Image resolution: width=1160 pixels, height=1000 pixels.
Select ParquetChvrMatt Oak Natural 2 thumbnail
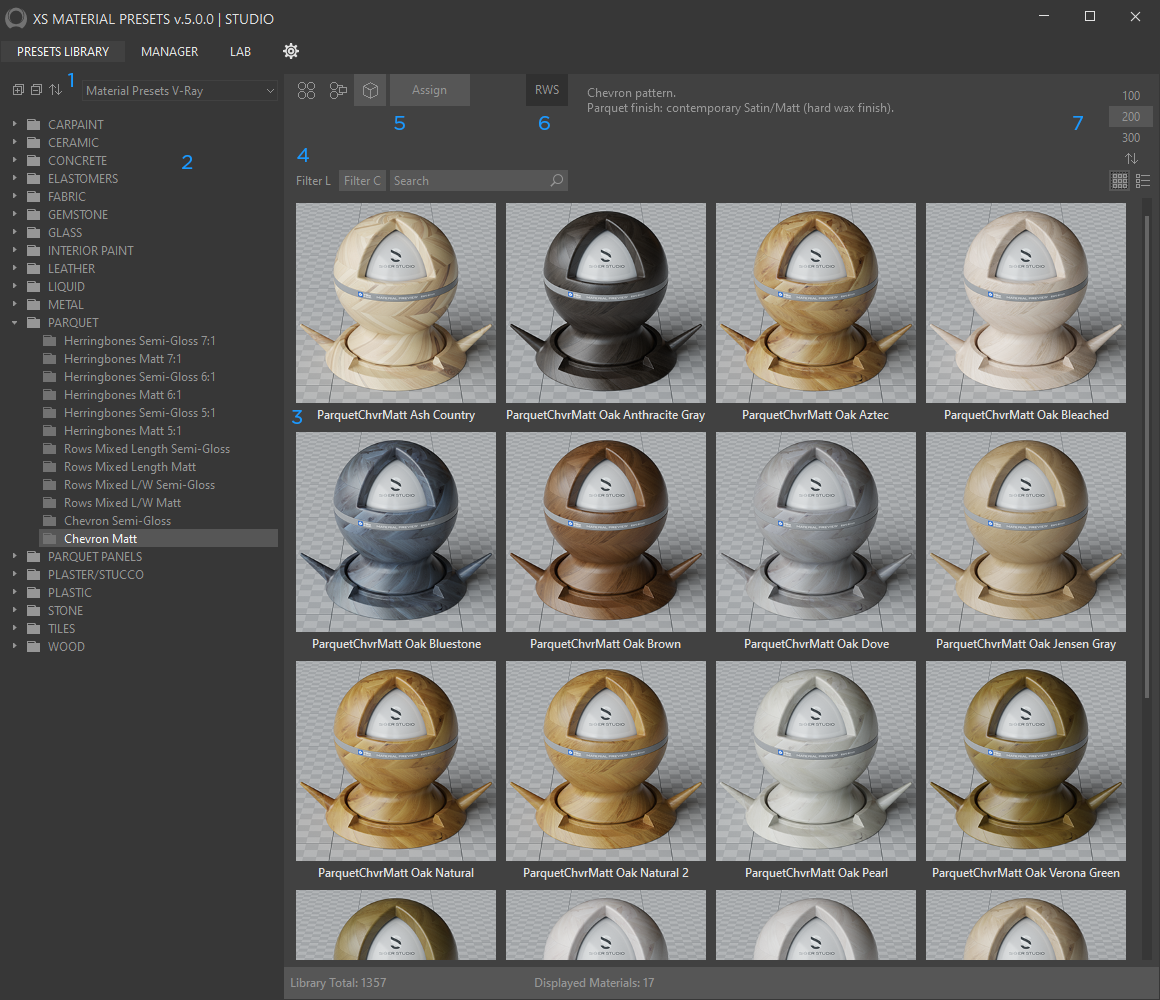coord(606,761)
